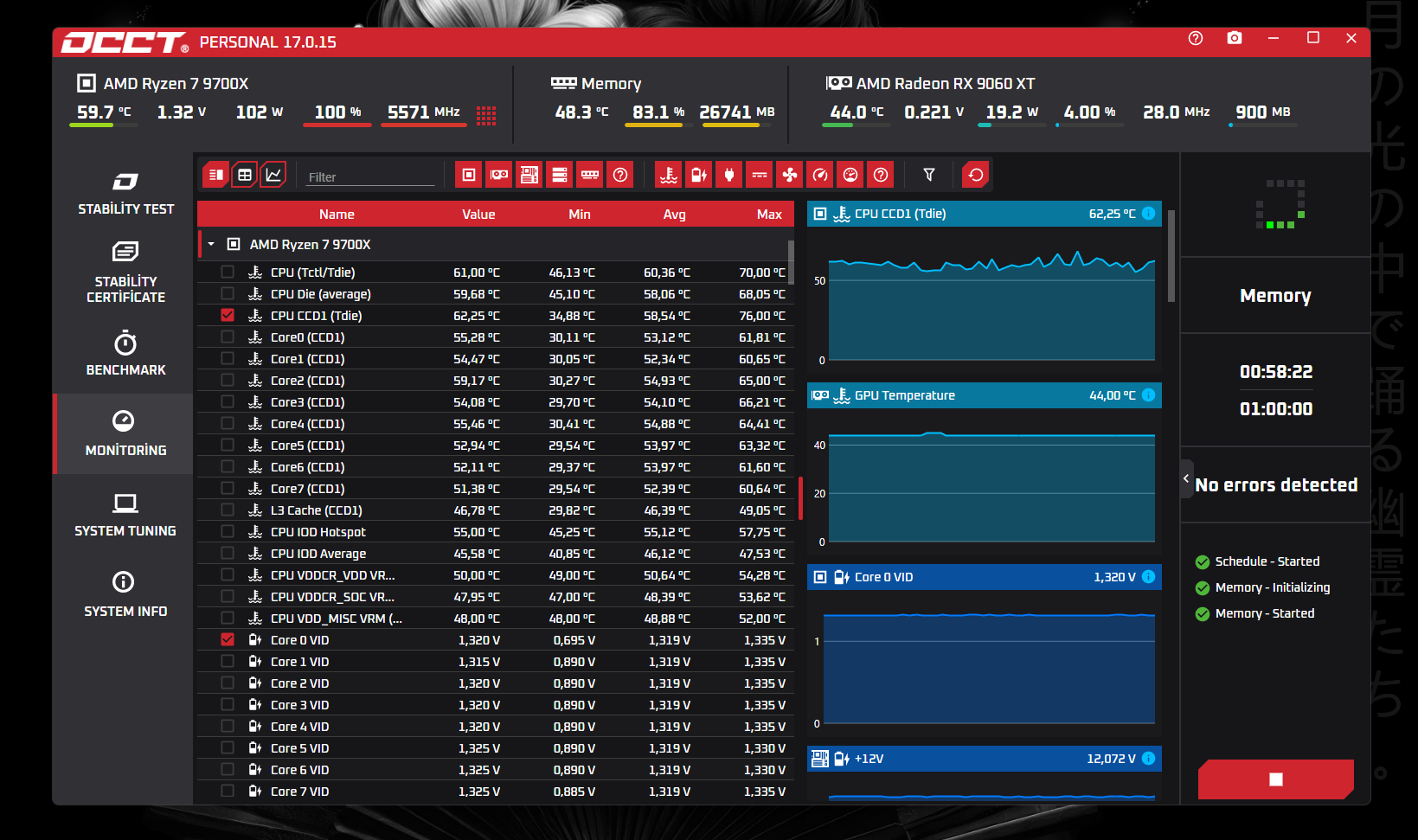
Task: Collapse the right-side test panel chevron
Action: pyautogui.click(x=1186, y=478)
